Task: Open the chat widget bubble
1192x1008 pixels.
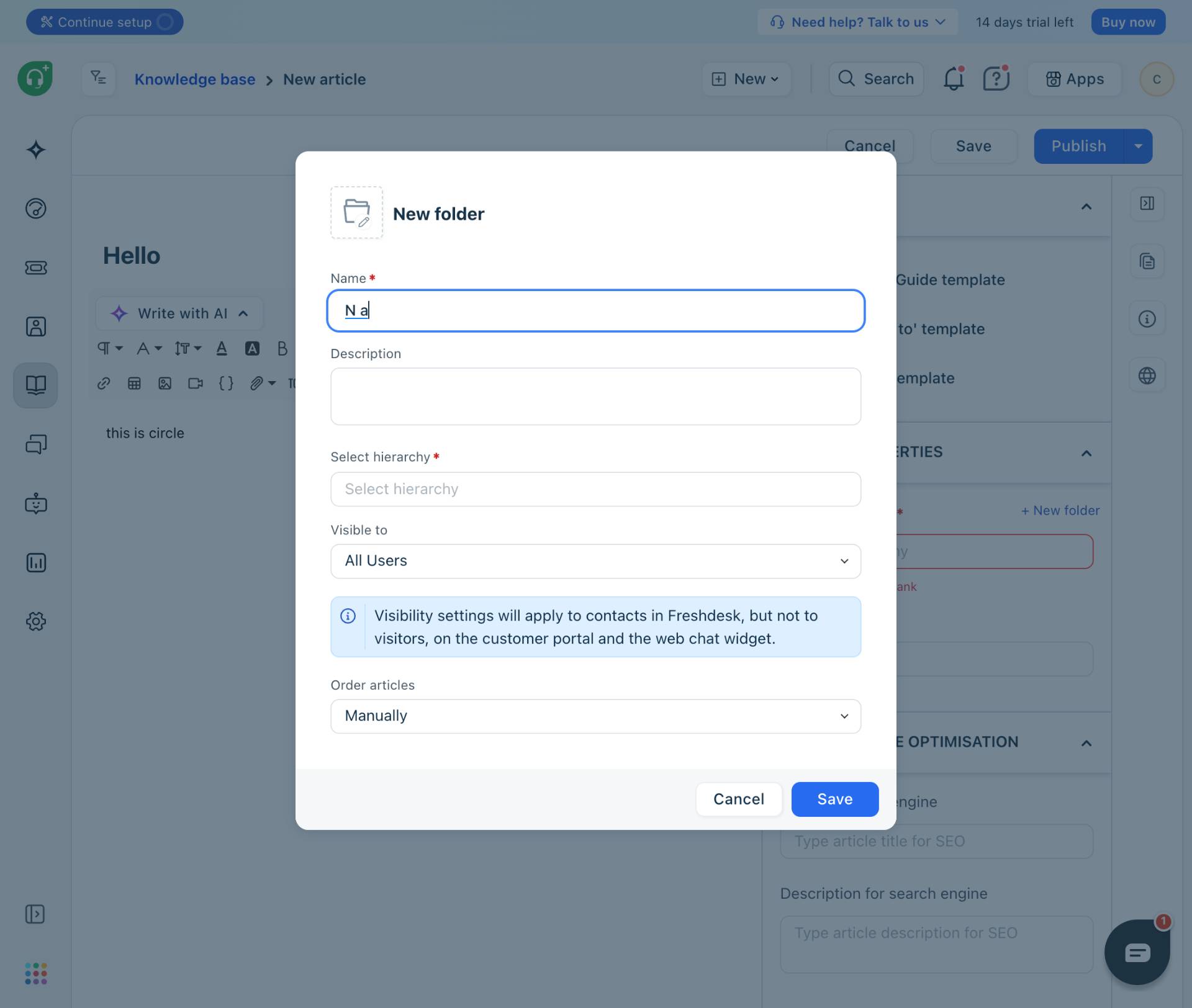Action: tap(1137, 952)
